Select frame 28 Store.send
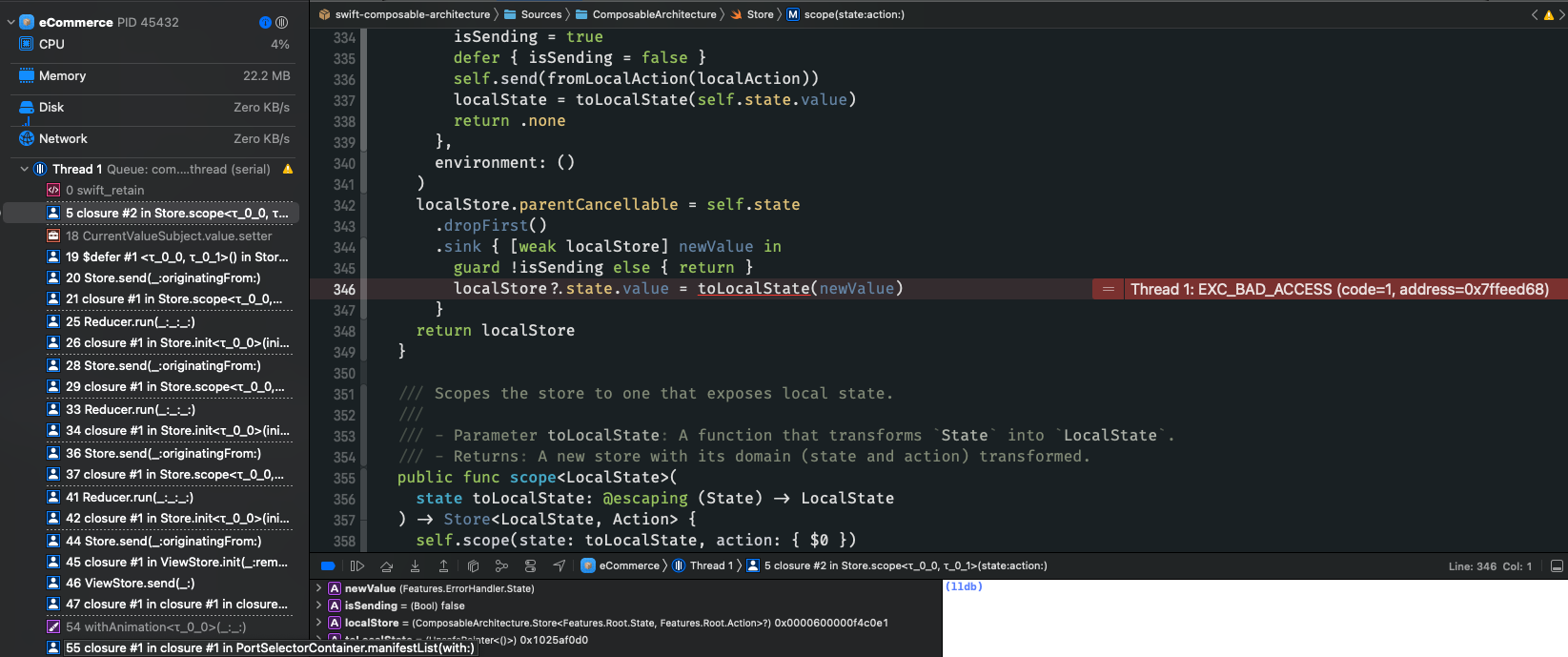The image size is (1568, 657). 153,365
